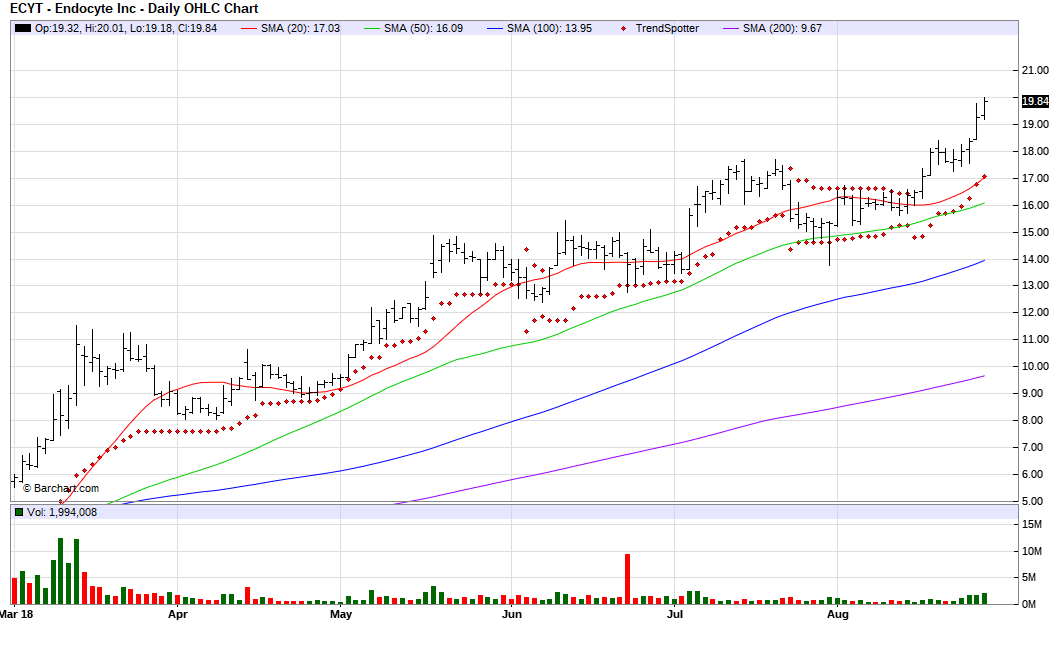Click the 15.00 price axis label
This screenshot has height=645, width=1060.
click(x=1035, y=232)
